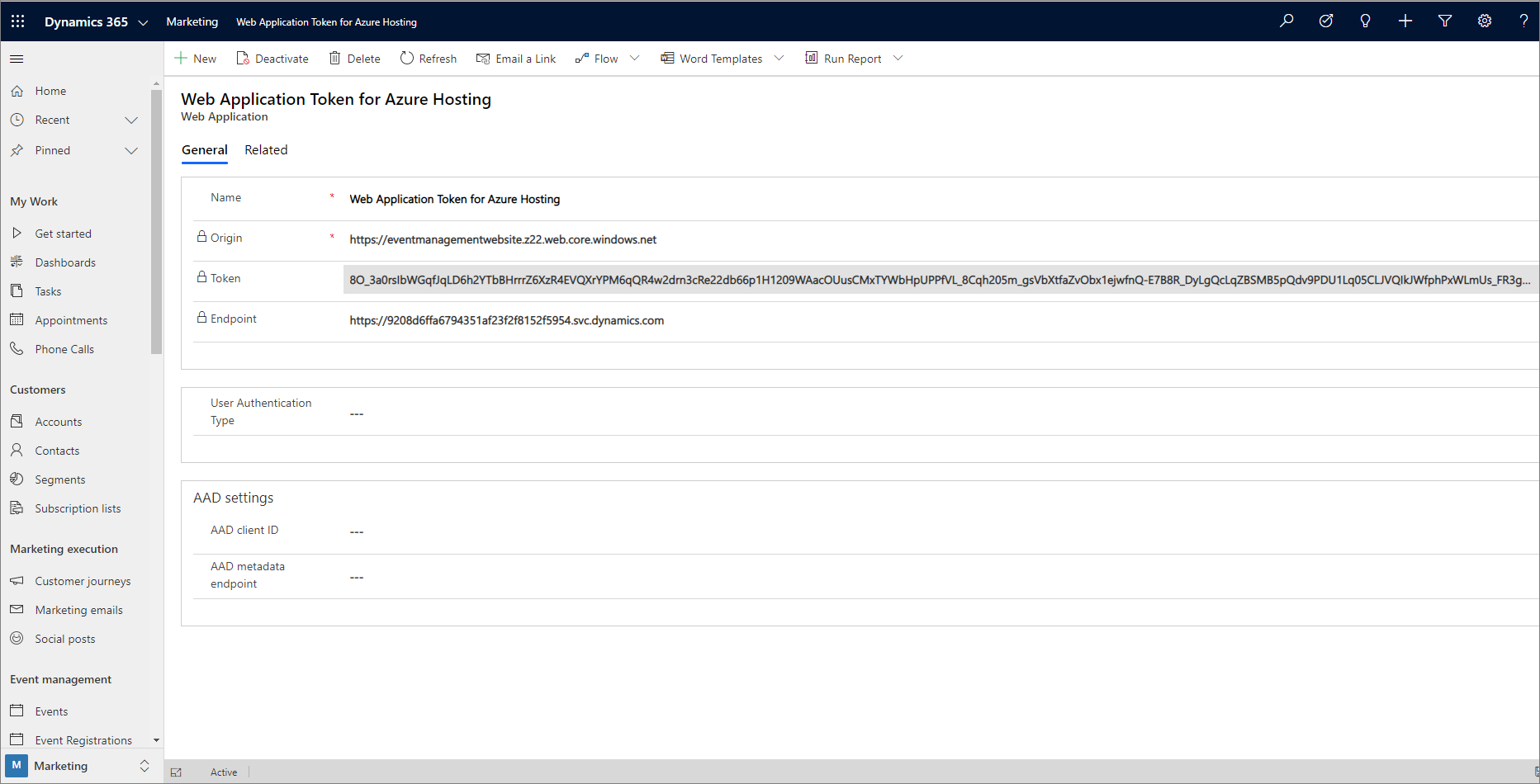The width and height of the screenshot is (1540, 784).
Task: Click the Appointments calendar icon
Action: (x=17, y=320)
